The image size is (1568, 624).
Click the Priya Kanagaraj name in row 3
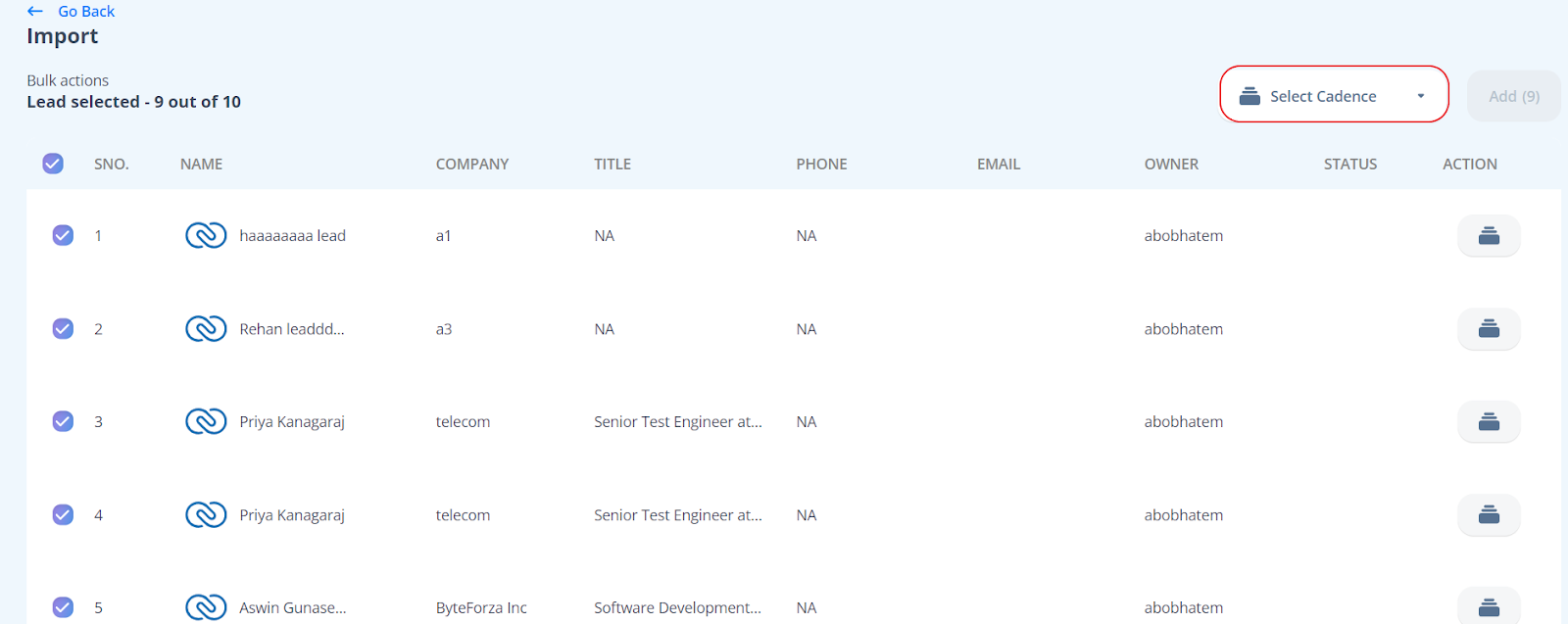click(292, 422)
